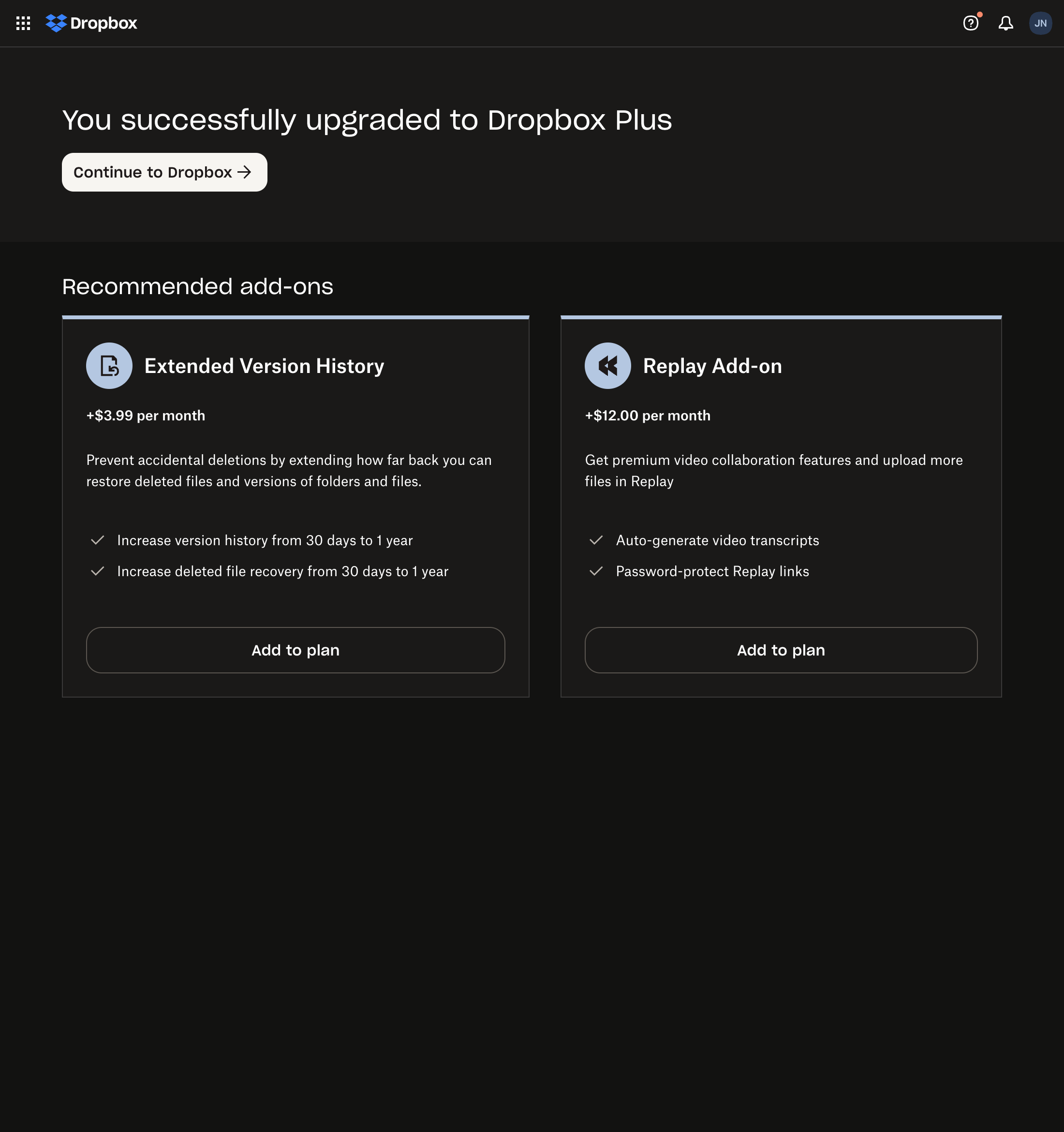Click the Replay Add-on rewind icon
Viewport: 1064px width, 1132px height.
pos(607,366)
